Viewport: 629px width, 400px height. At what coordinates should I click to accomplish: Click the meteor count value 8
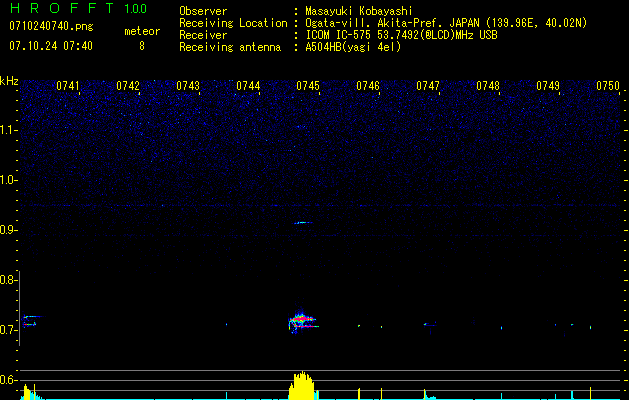pyautogui.click(x=142, y=46)
